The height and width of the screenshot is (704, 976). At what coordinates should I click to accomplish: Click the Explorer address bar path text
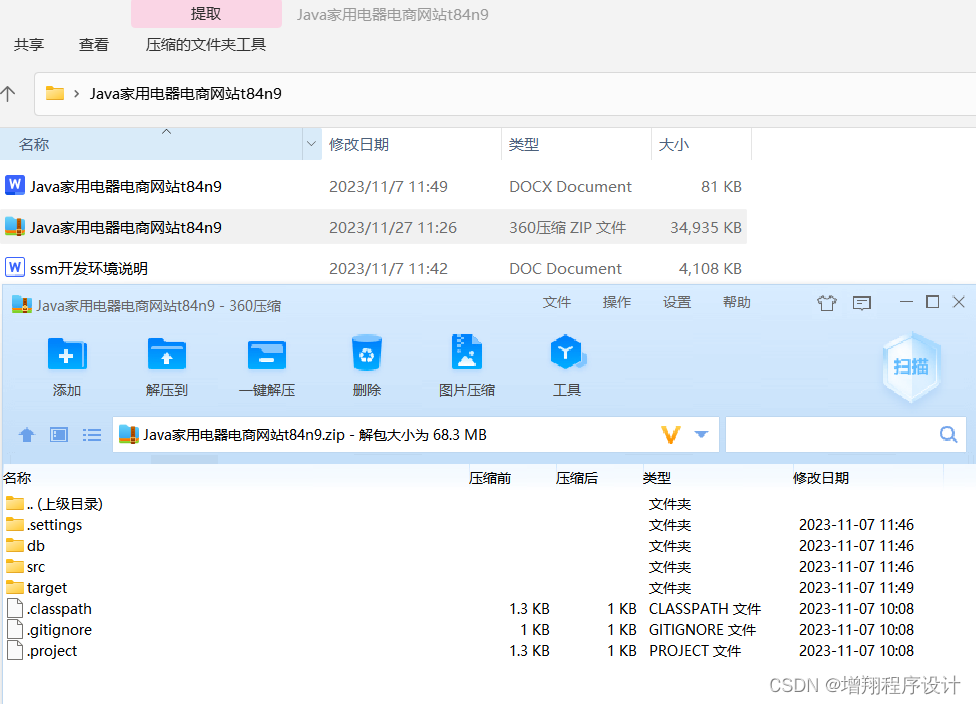click(x=185, y=94)
